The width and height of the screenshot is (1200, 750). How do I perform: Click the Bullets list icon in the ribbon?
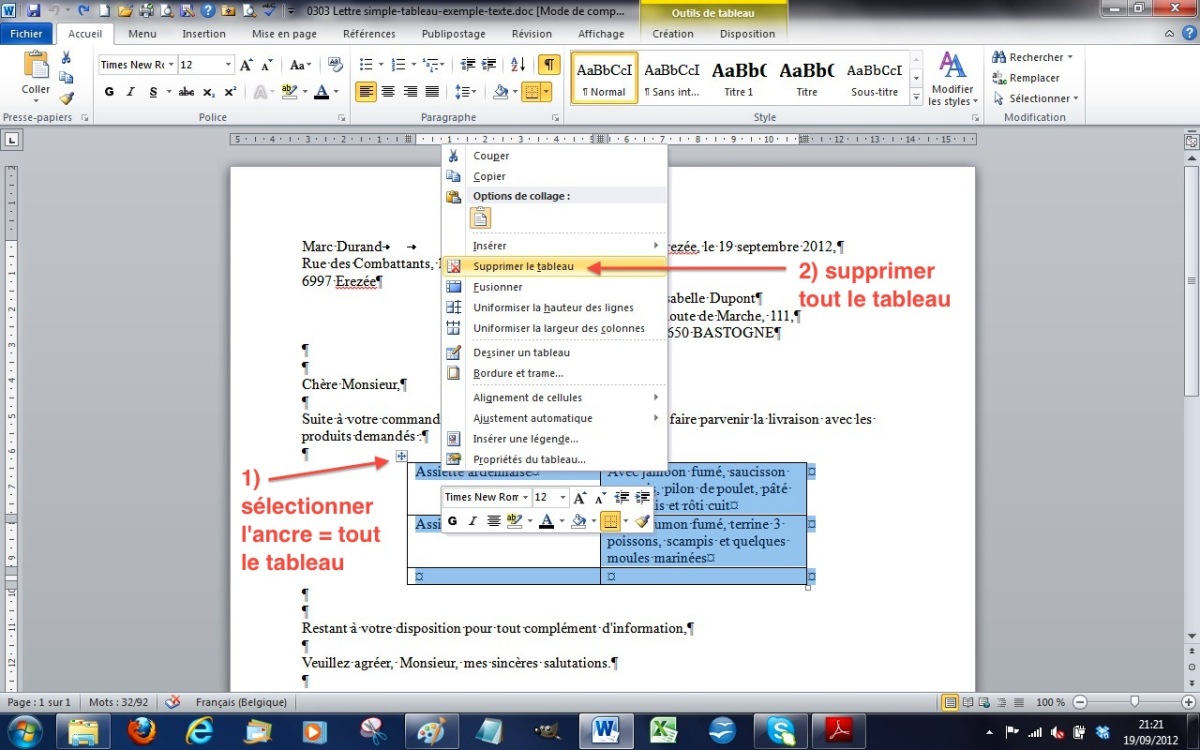pos(365,65)
